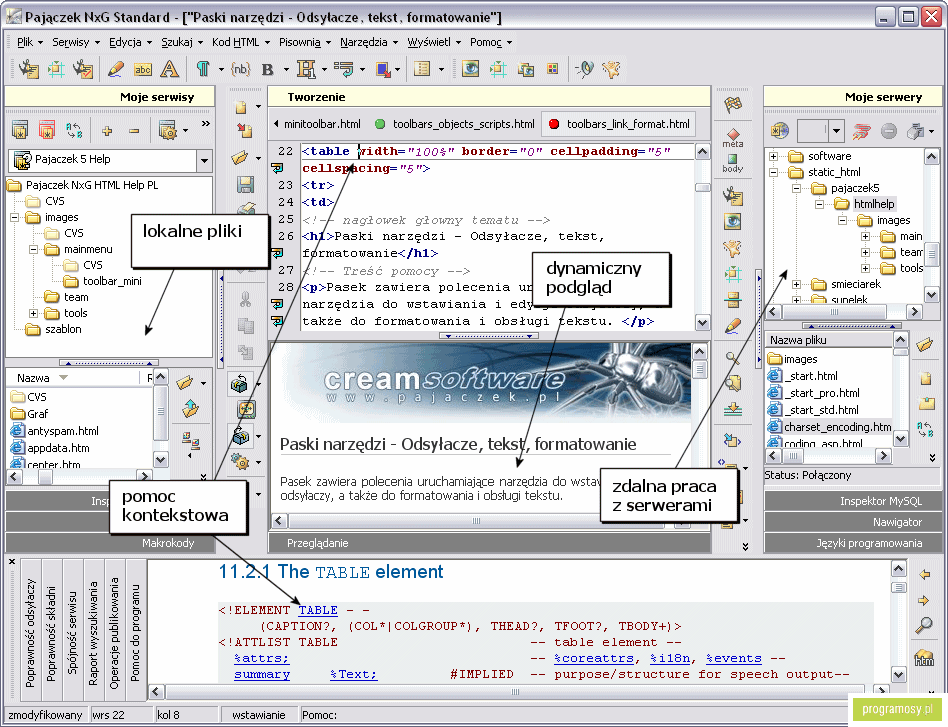Open the Inspektor MySQL panel
The image size is (948, 727).
[x=852, y=501]
